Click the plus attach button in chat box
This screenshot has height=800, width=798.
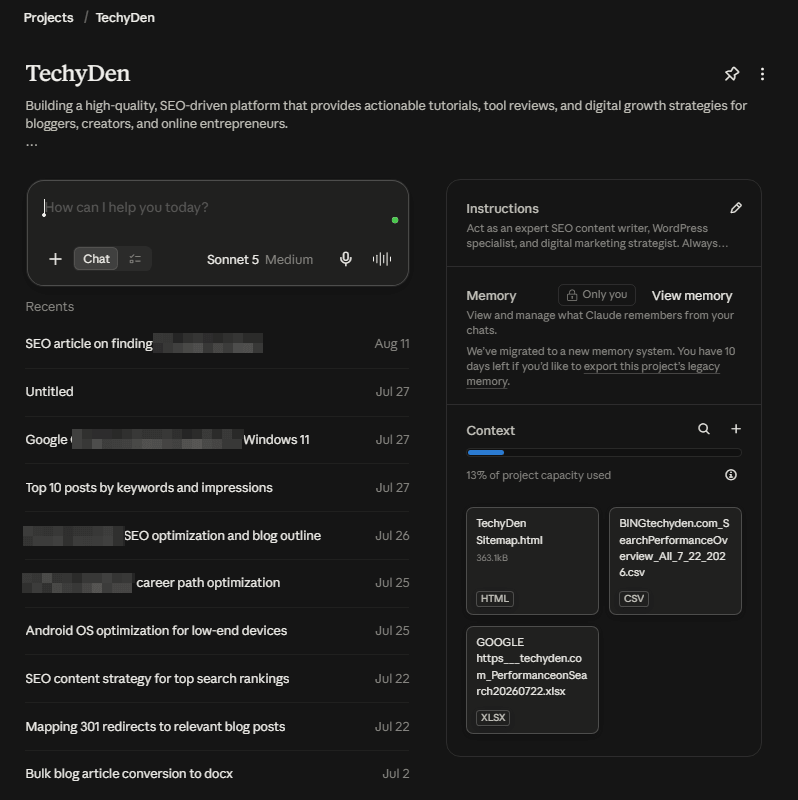(55, 259)
